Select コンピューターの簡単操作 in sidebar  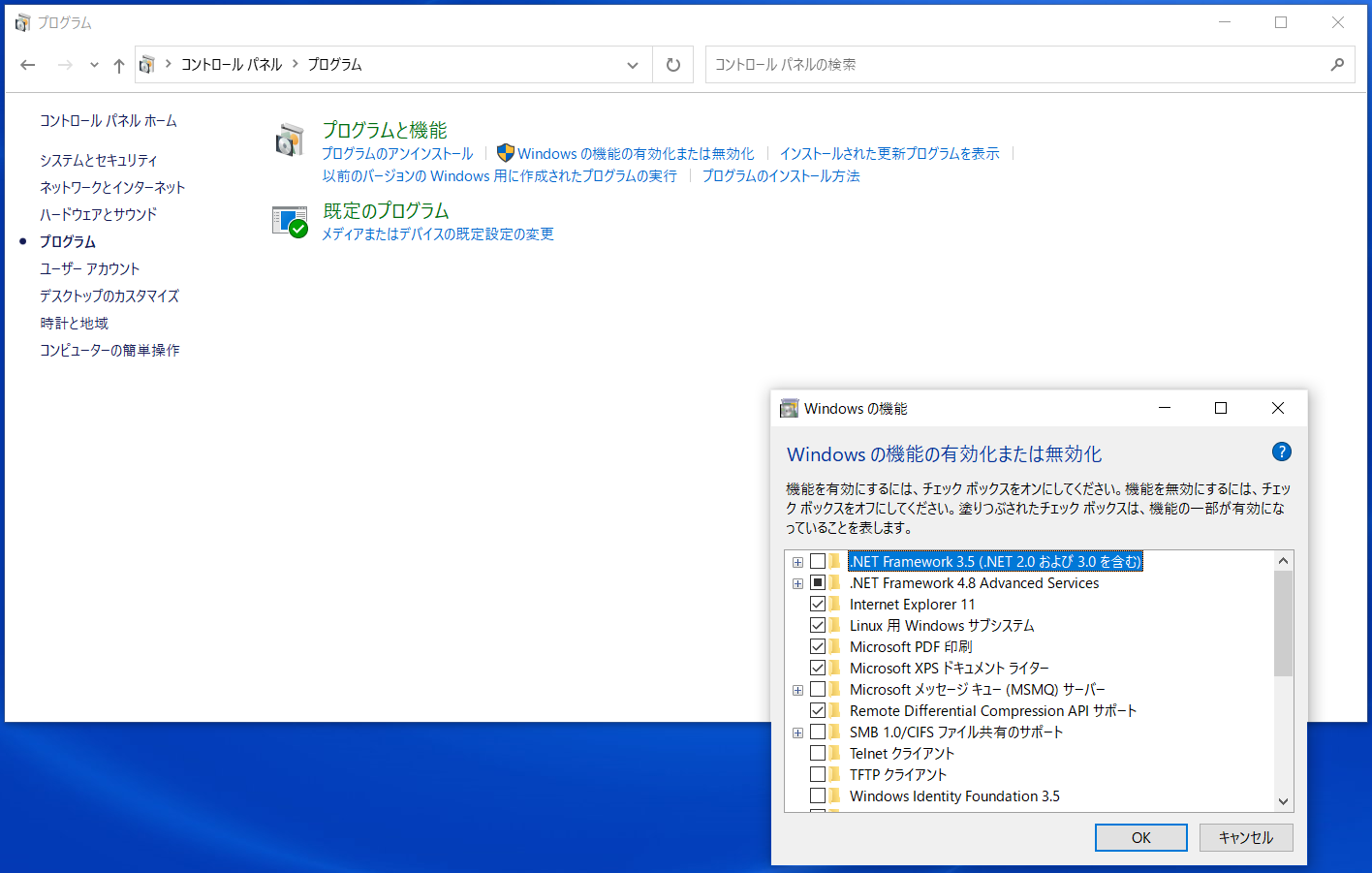tap(109, 350)
